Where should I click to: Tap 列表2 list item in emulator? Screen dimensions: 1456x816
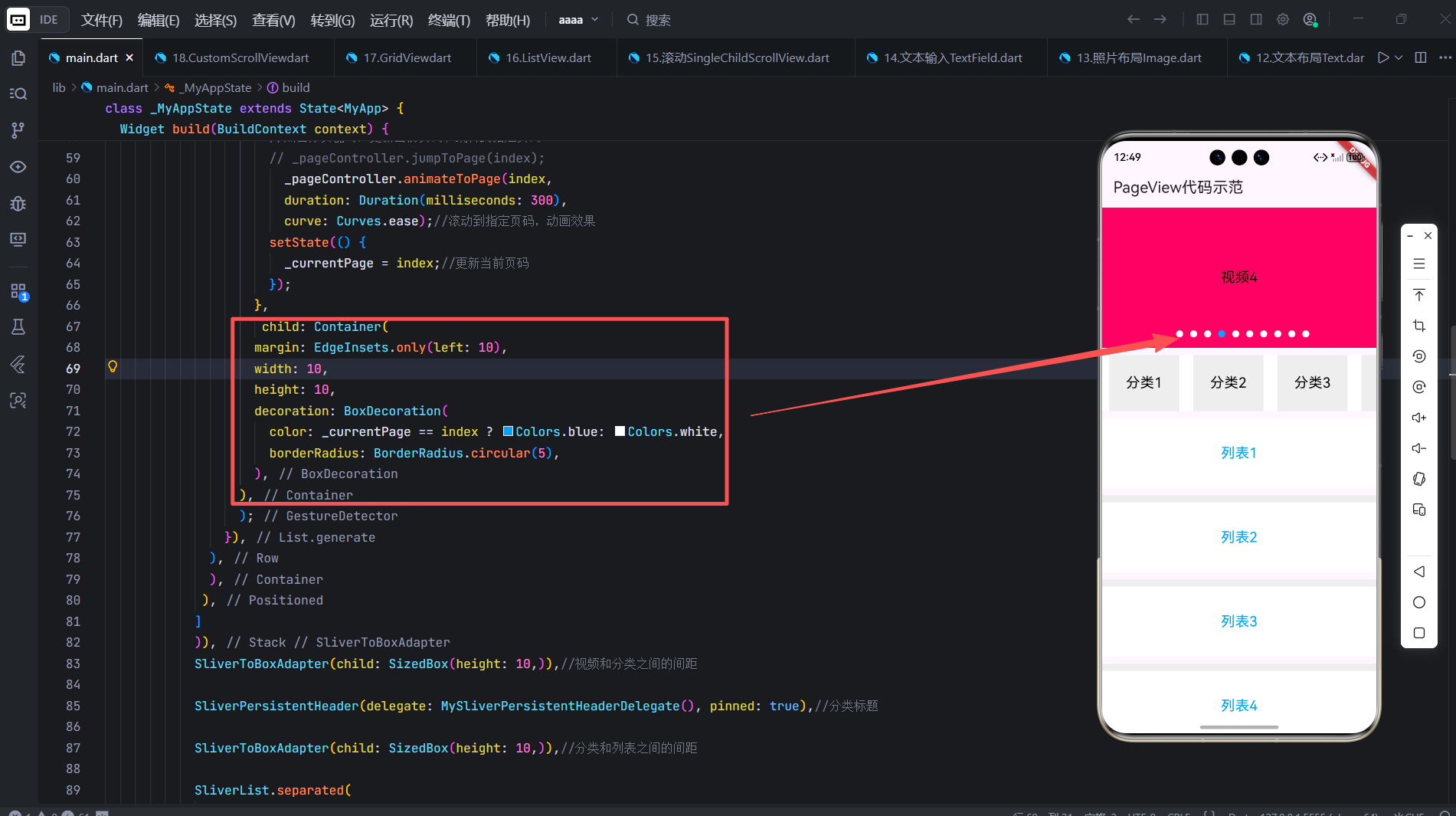[1238, 537]
